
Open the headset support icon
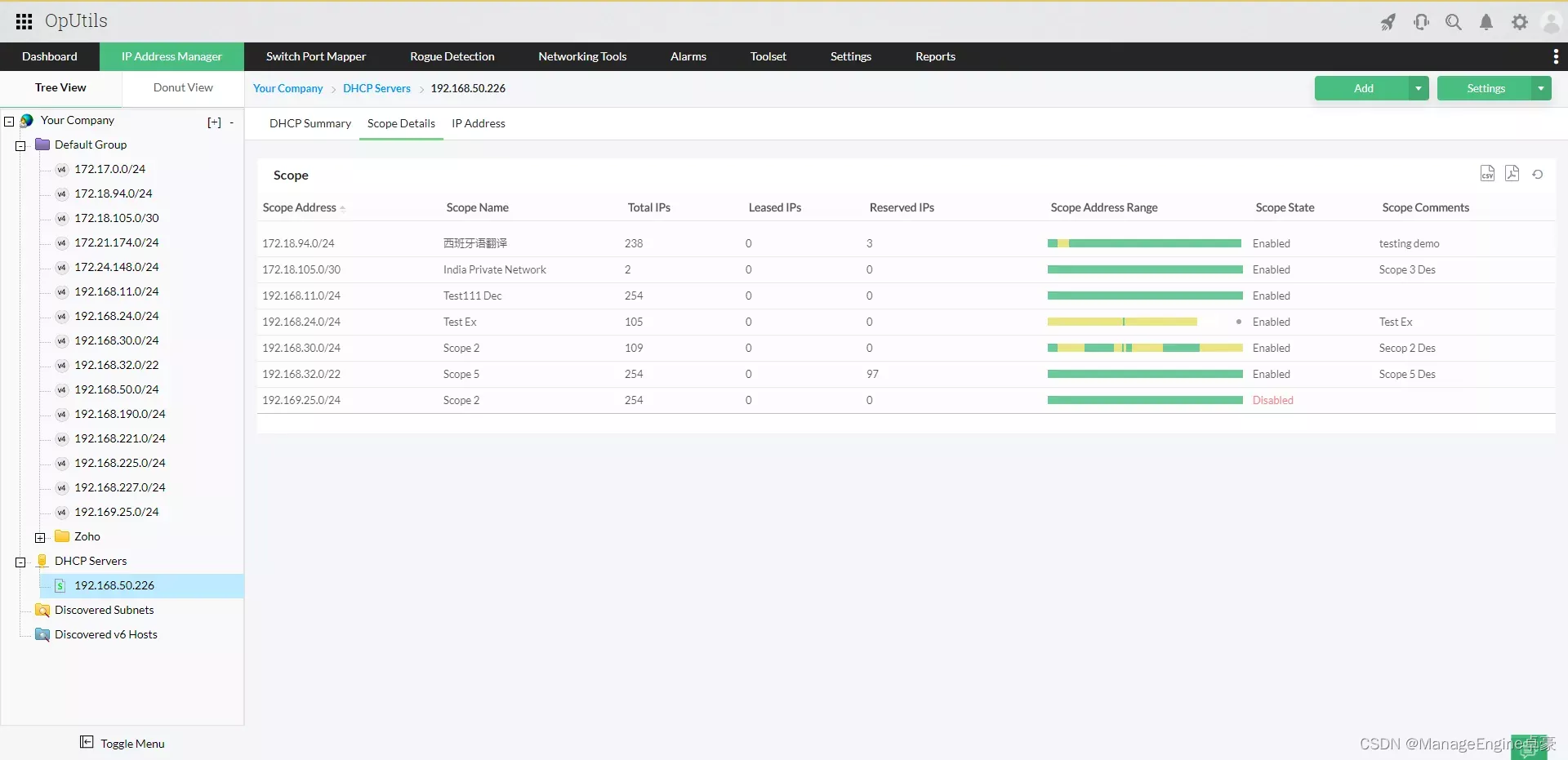point(1421,22)
